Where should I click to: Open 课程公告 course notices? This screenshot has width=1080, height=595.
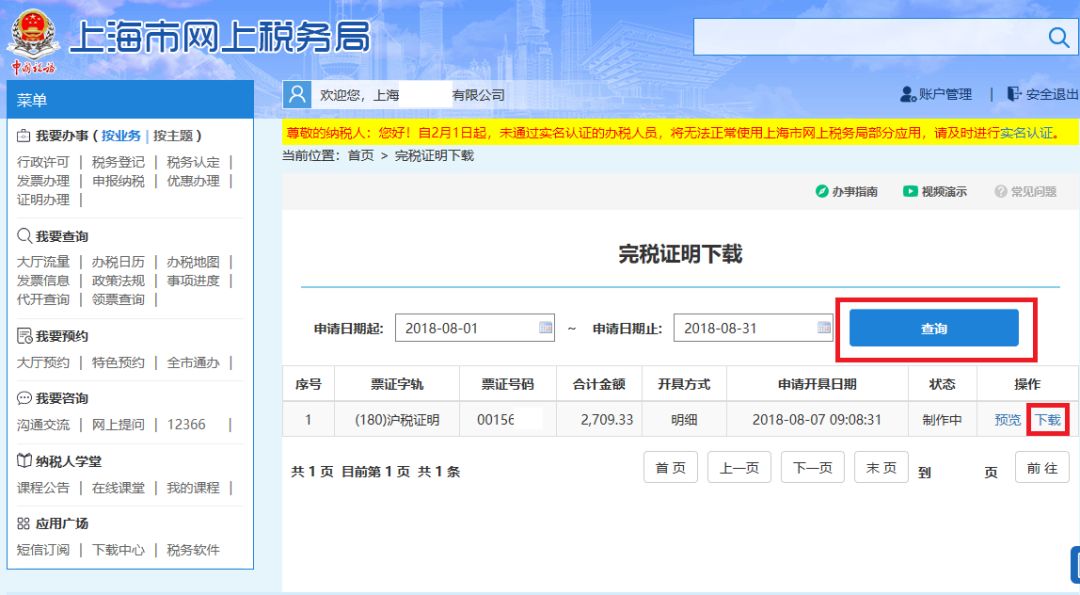click(x=43, y=488)
